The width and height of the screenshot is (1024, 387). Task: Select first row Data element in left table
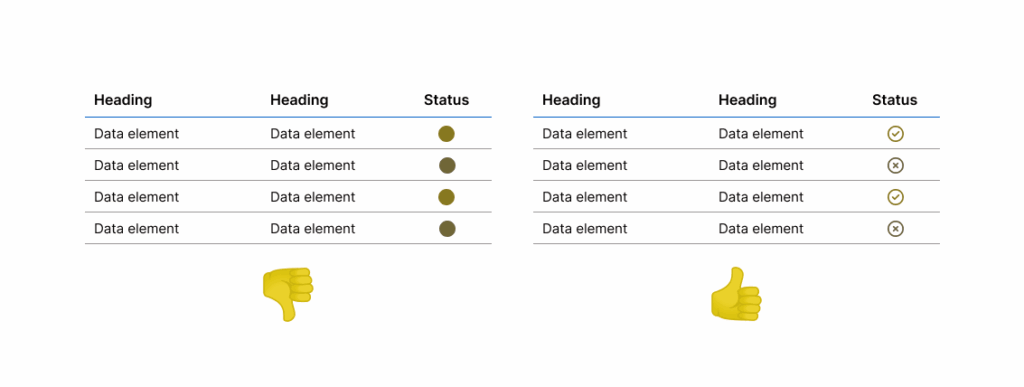pyautogui.click(x=136, y=134)
